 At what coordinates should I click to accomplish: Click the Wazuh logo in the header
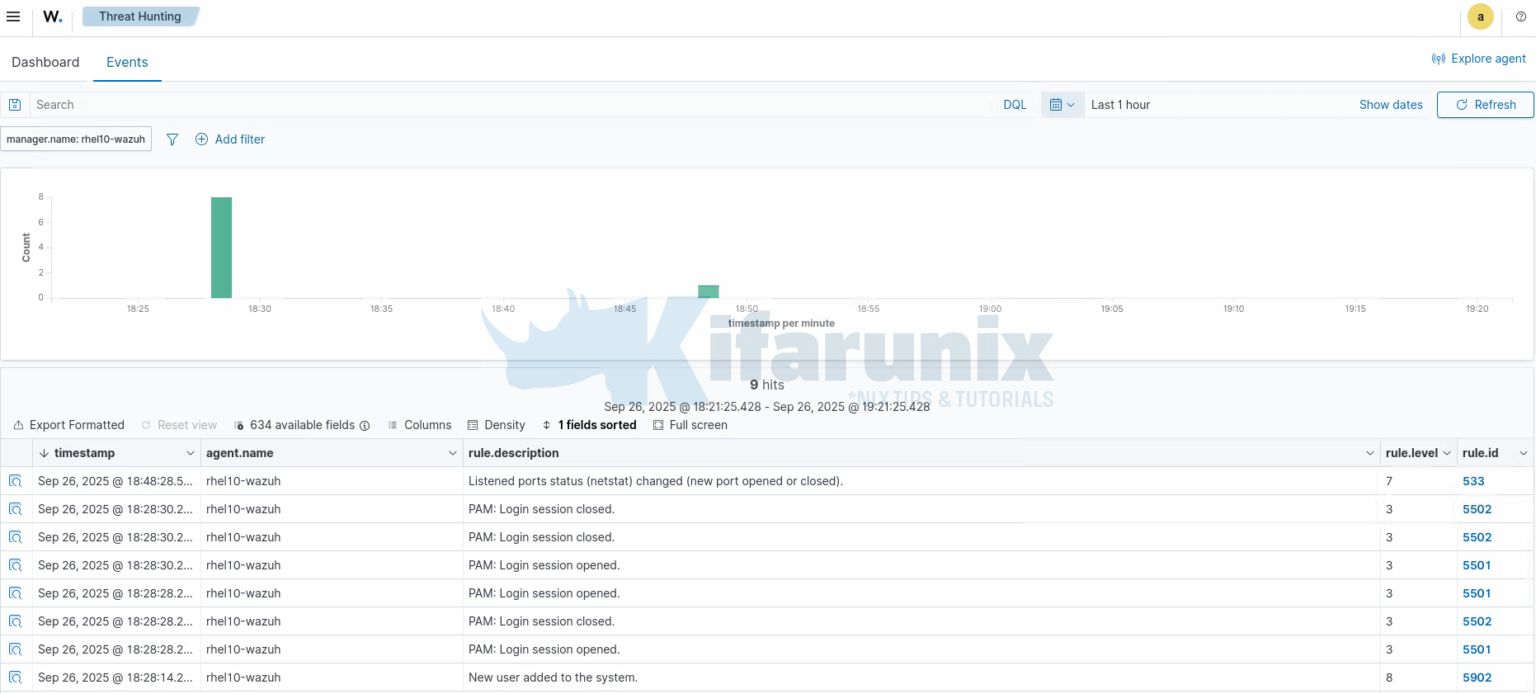coord(51,16)
